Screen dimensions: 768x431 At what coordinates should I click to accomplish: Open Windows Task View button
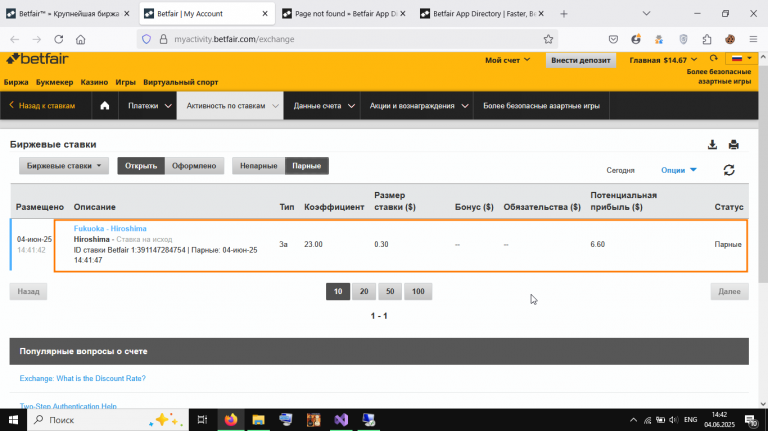(x=202, y=420)
